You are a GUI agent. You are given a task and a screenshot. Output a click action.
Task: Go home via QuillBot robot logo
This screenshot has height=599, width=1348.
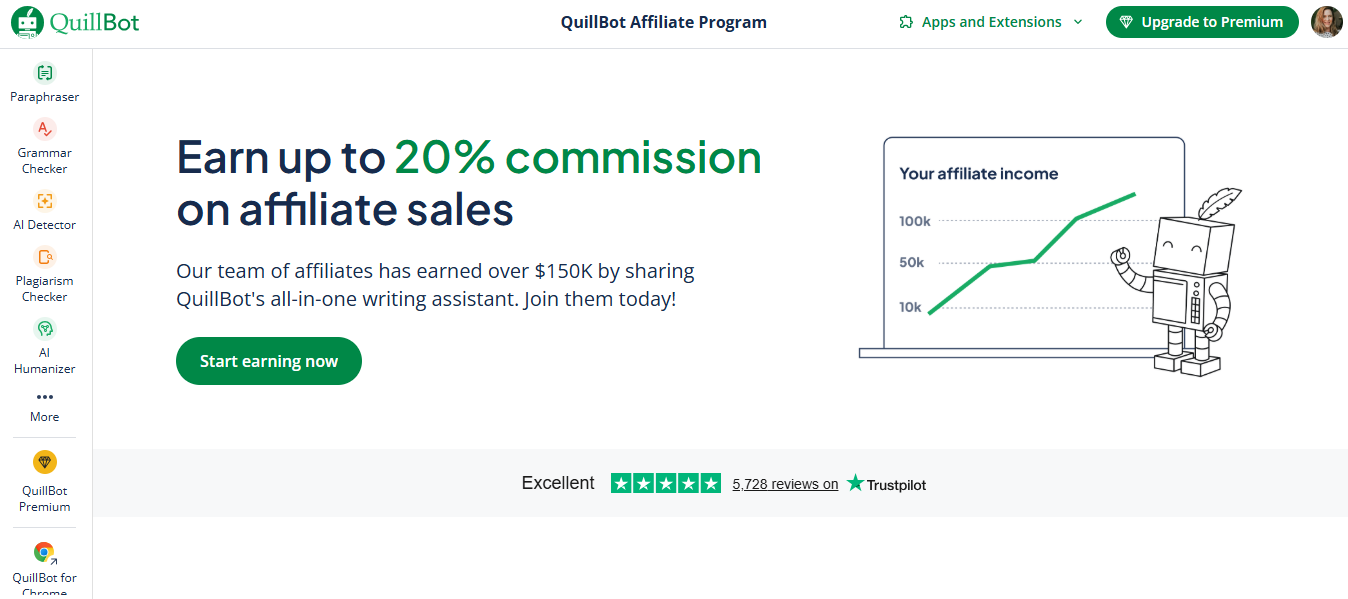28,22
